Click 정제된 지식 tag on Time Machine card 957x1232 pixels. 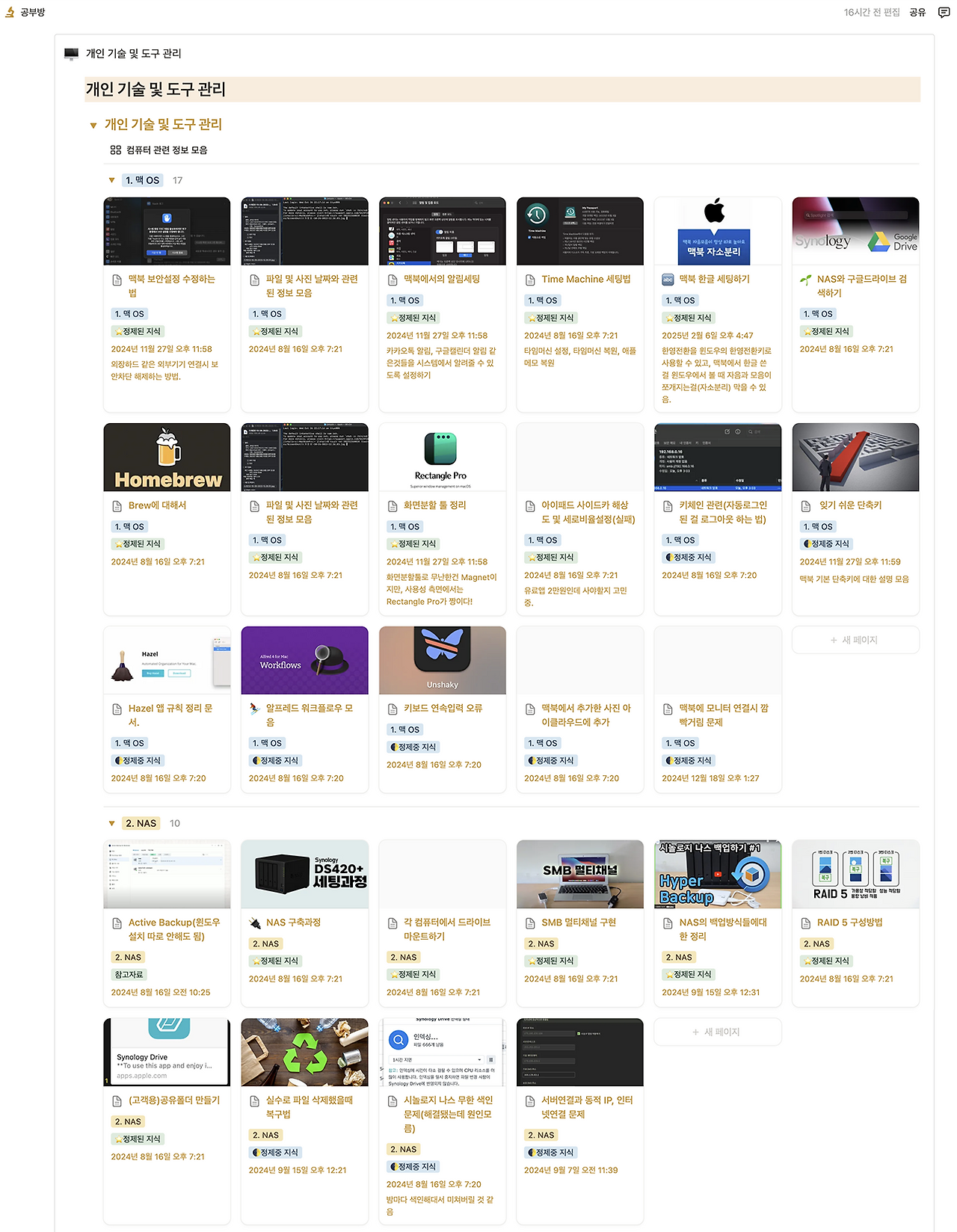(550, 318)
